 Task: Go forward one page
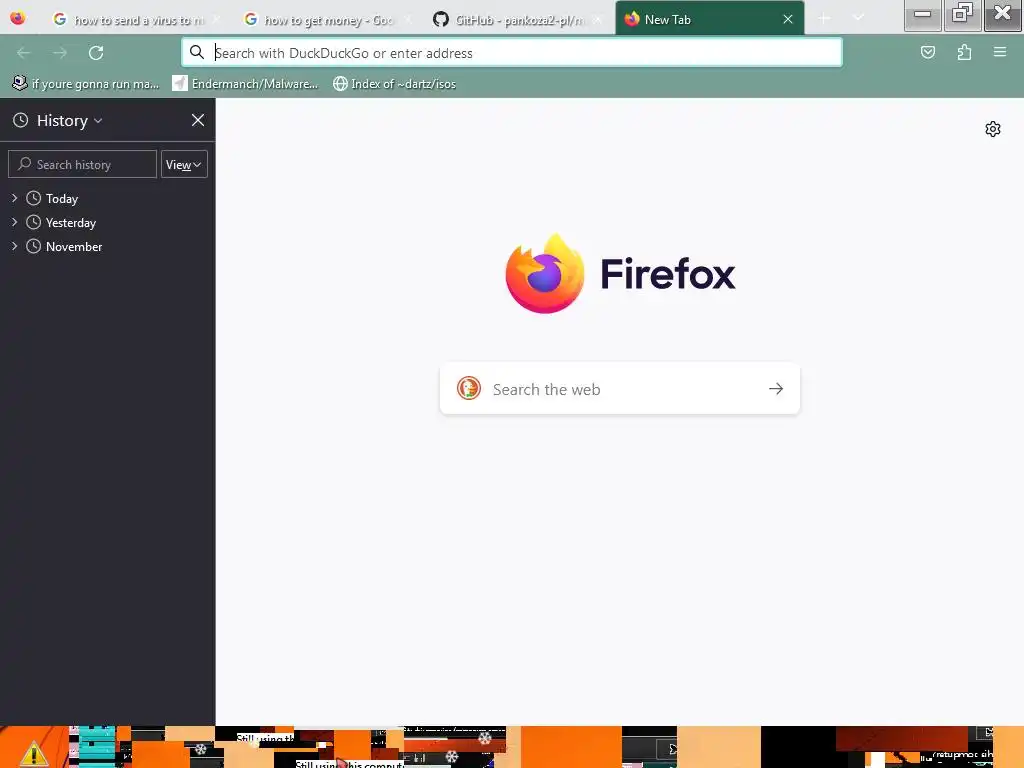pos(60,53)
